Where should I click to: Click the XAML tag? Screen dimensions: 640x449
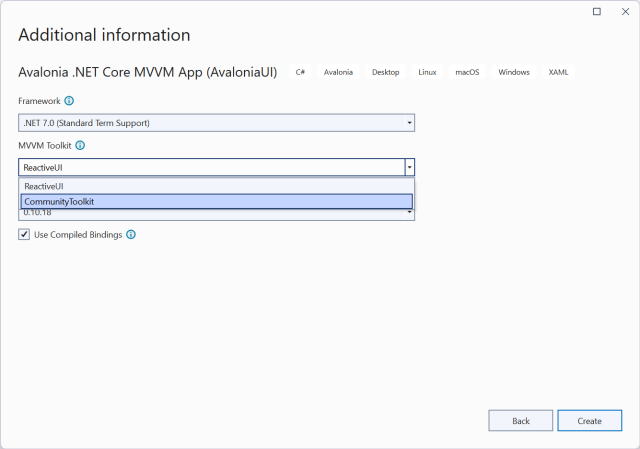(558, 72)
